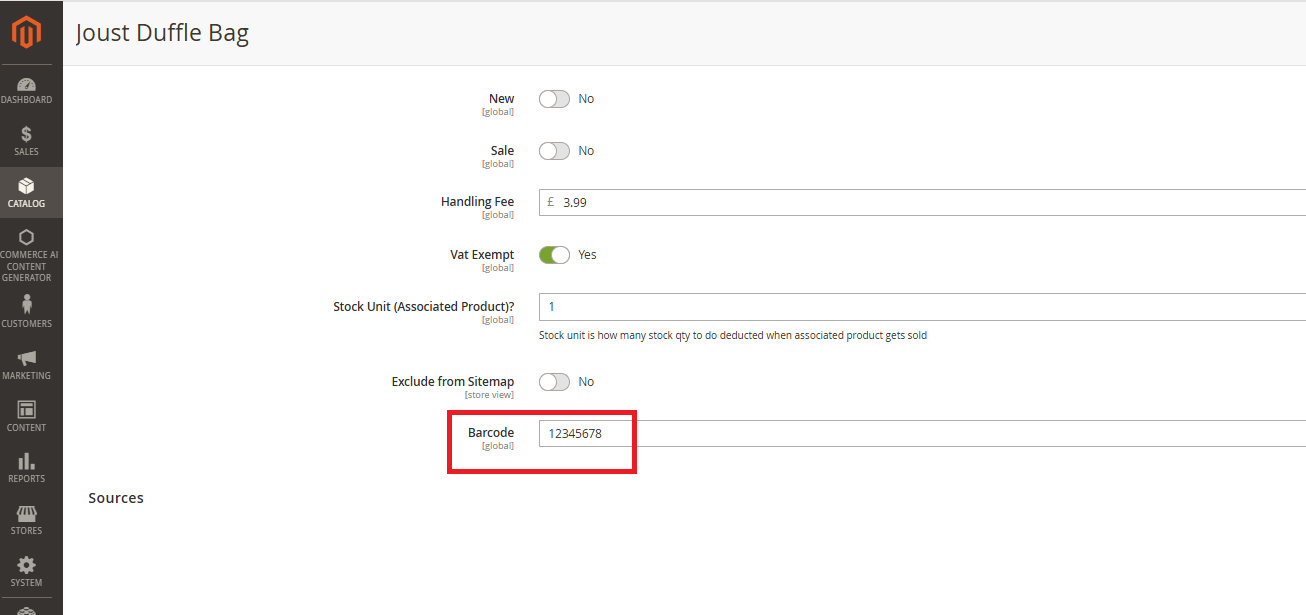Open the Marketing megaphone icon
Viewport: 1306px width, 615px height.
click(26, 358)
